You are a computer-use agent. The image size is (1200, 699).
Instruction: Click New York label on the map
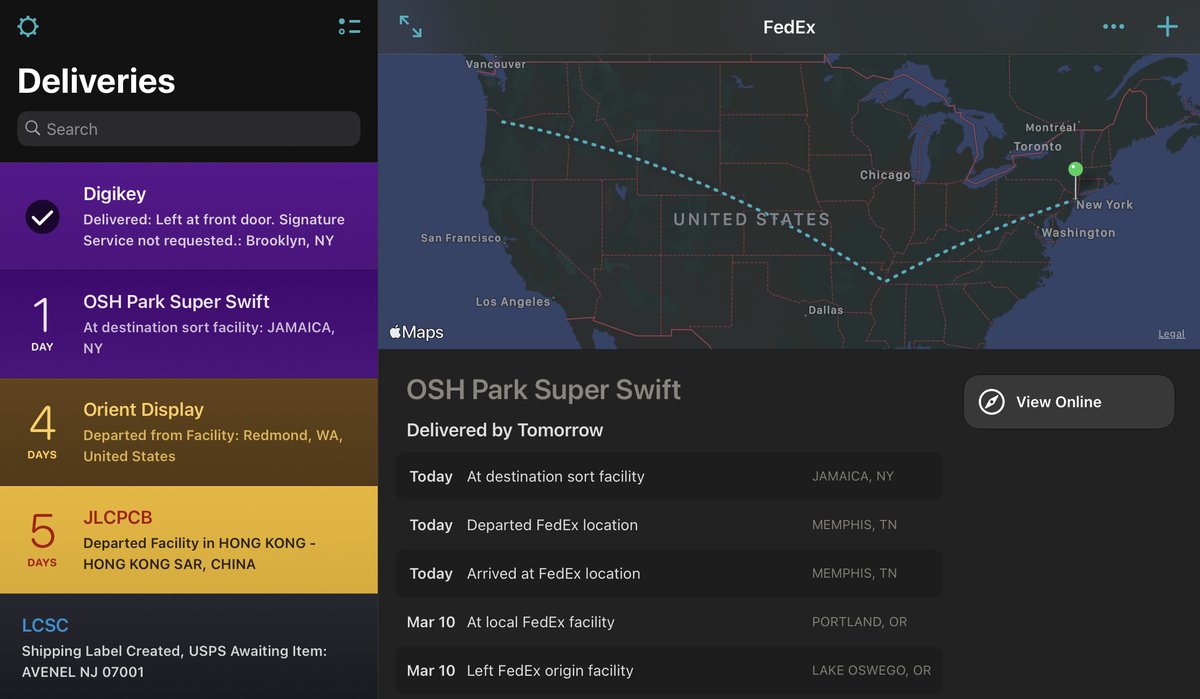(x=1105, y=204)
